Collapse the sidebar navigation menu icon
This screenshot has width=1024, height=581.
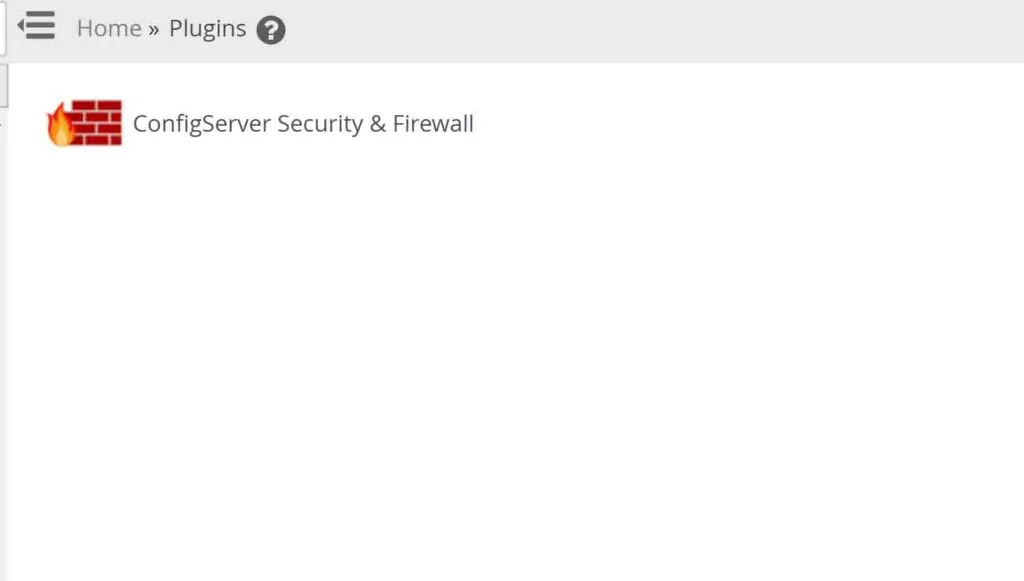[x=36, y=25]
